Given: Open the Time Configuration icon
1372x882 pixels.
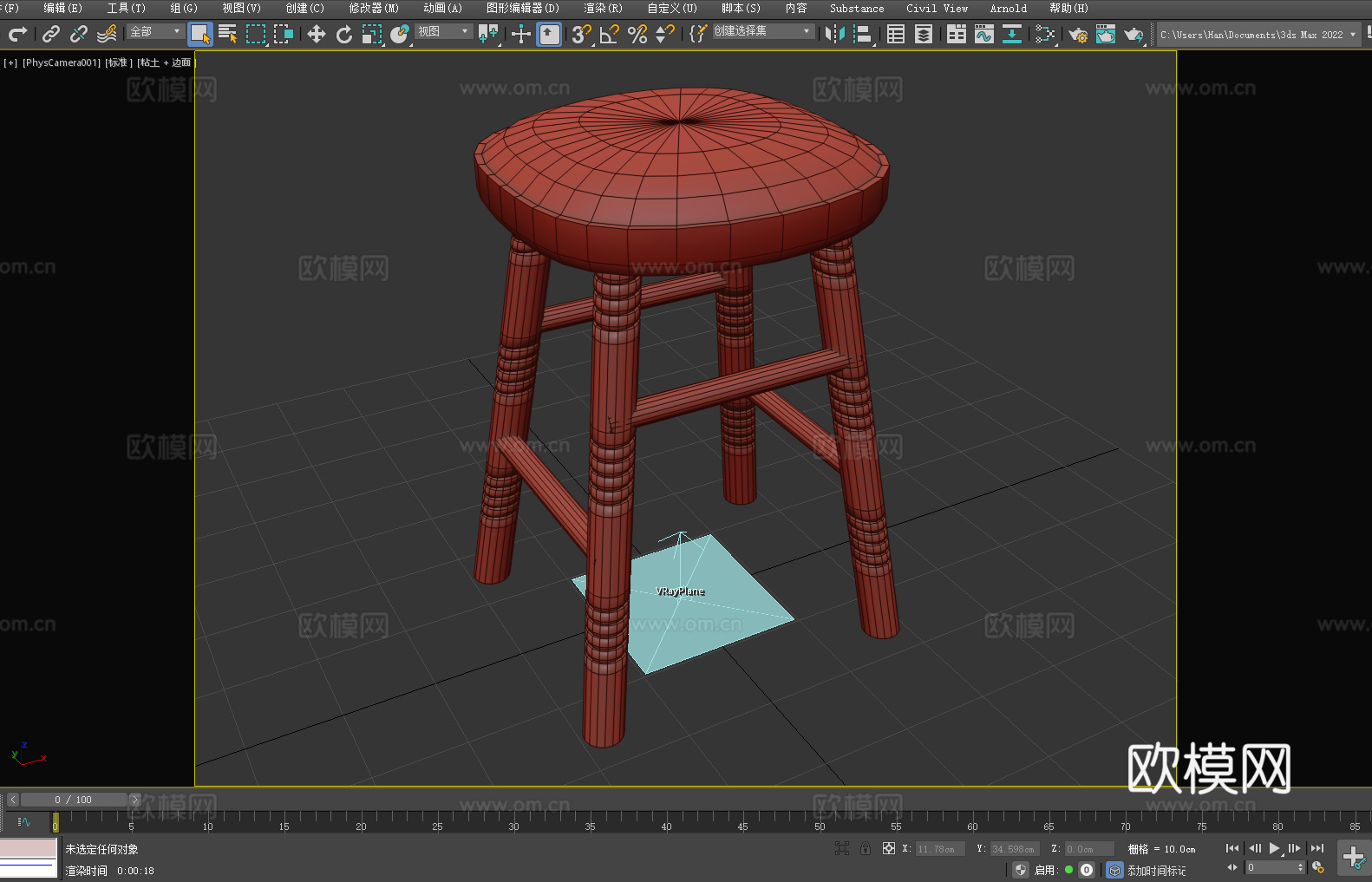Looking at the screenshot, I should click(1318, 867).
